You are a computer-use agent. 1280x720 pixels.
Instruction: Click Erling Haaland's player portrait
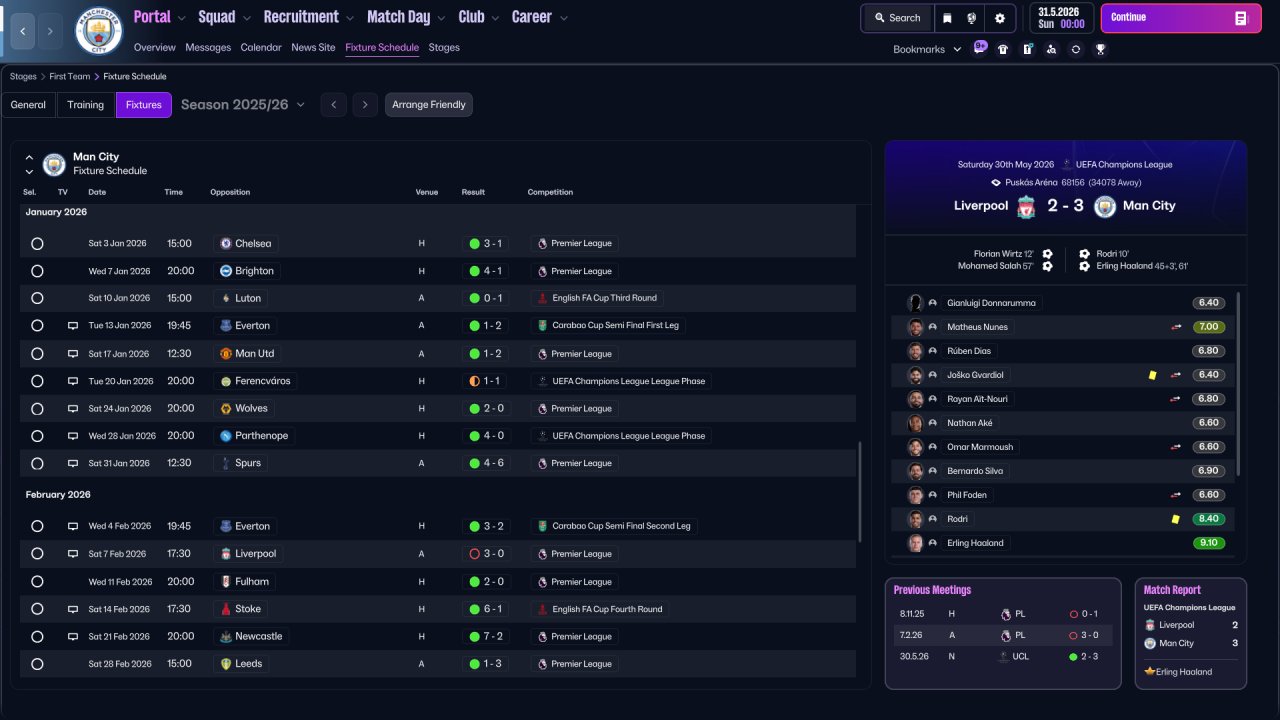[914, 543]
